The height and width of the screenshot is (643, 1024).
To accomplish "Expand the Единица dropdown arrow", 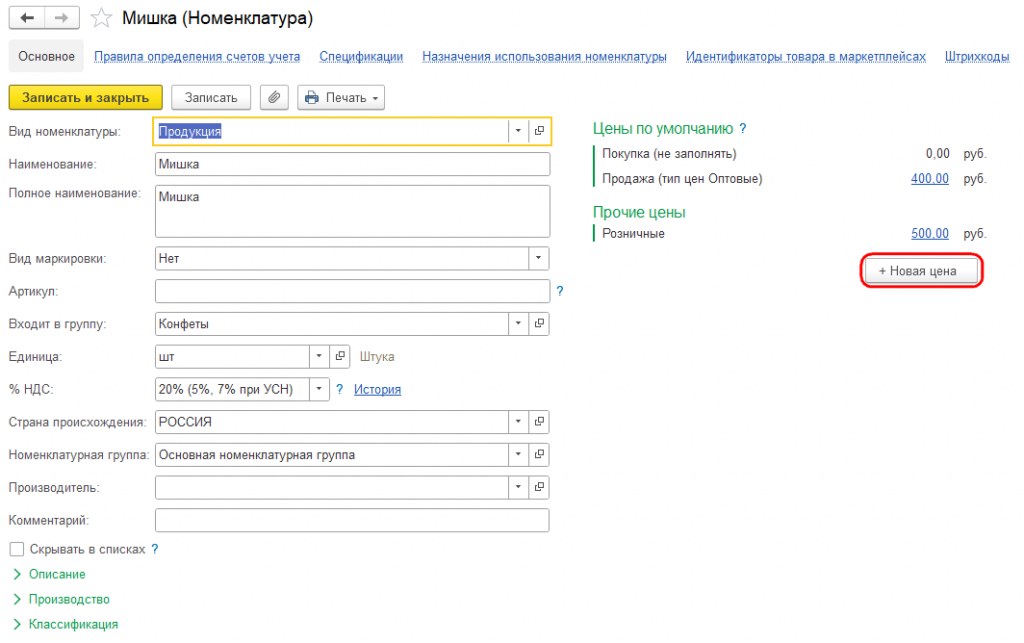I will click(x=319, y=356).
